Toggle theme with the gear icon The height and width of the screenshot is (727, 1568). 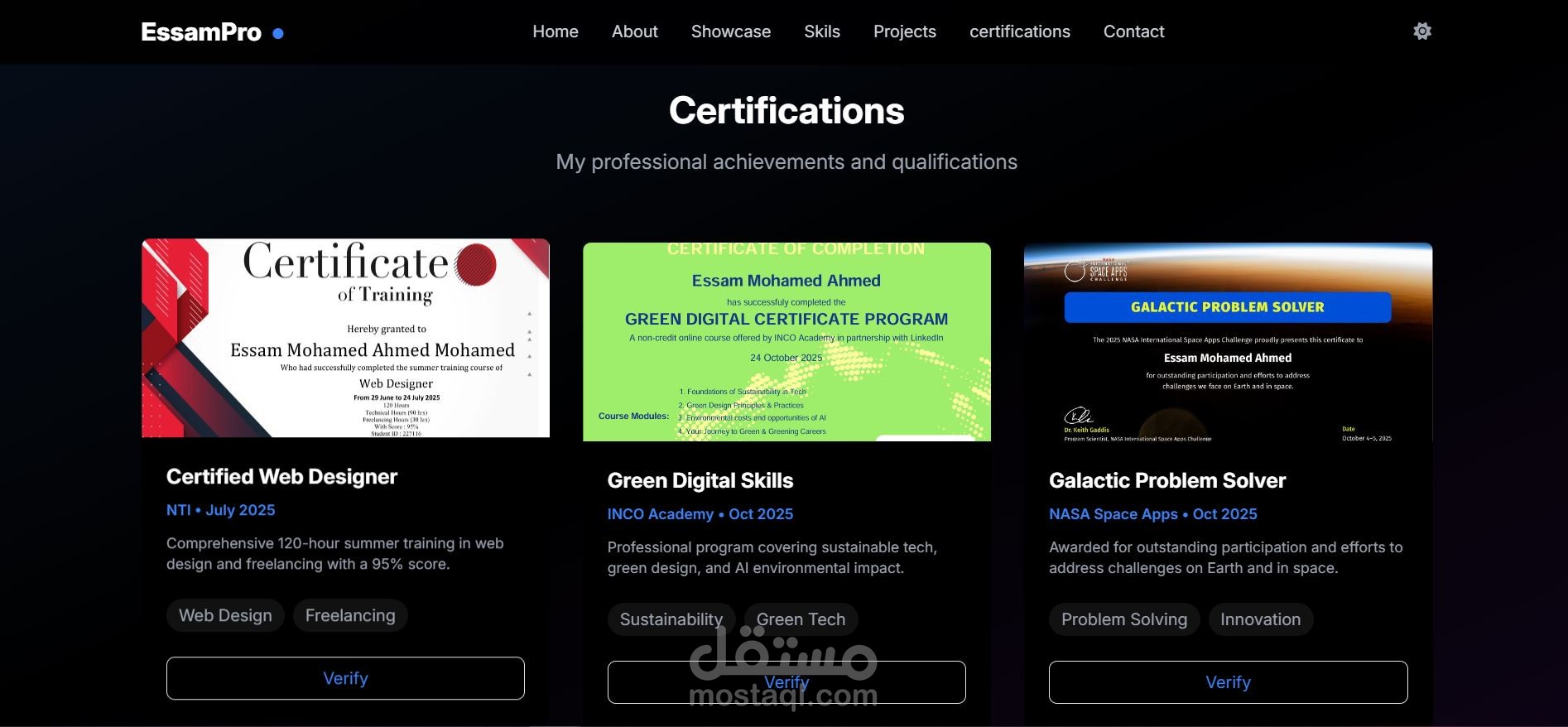(1422, 31)
